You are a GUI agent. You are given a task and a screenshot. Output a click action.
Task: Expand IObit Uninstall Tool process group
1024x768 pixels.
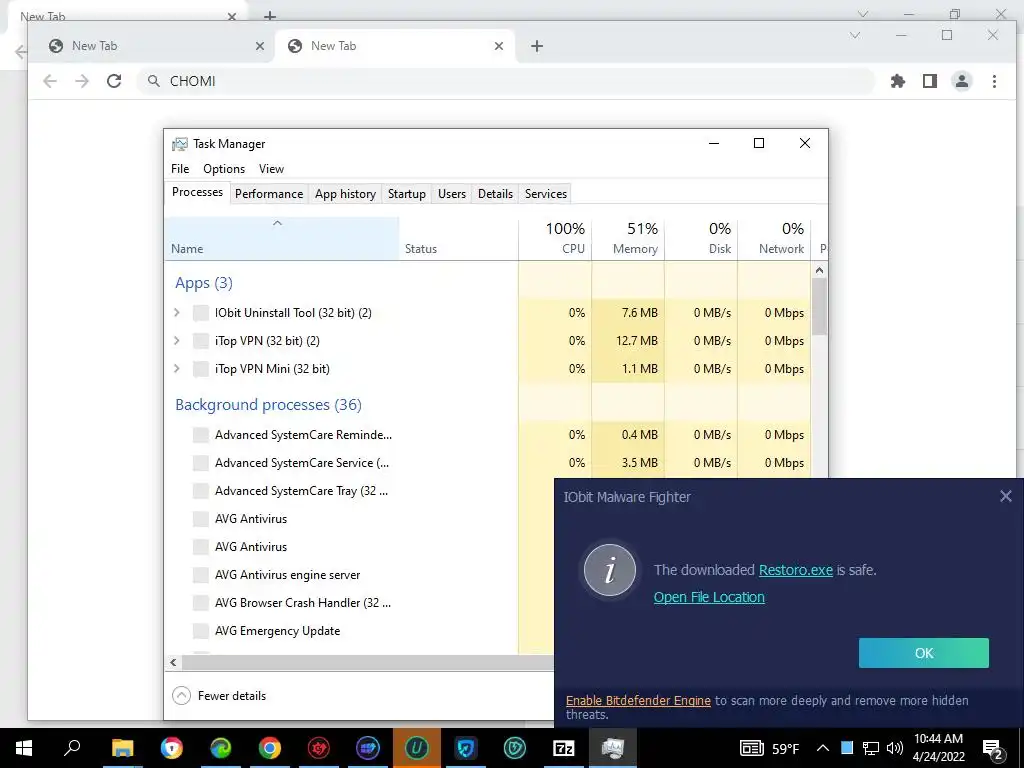click(177, 313)
